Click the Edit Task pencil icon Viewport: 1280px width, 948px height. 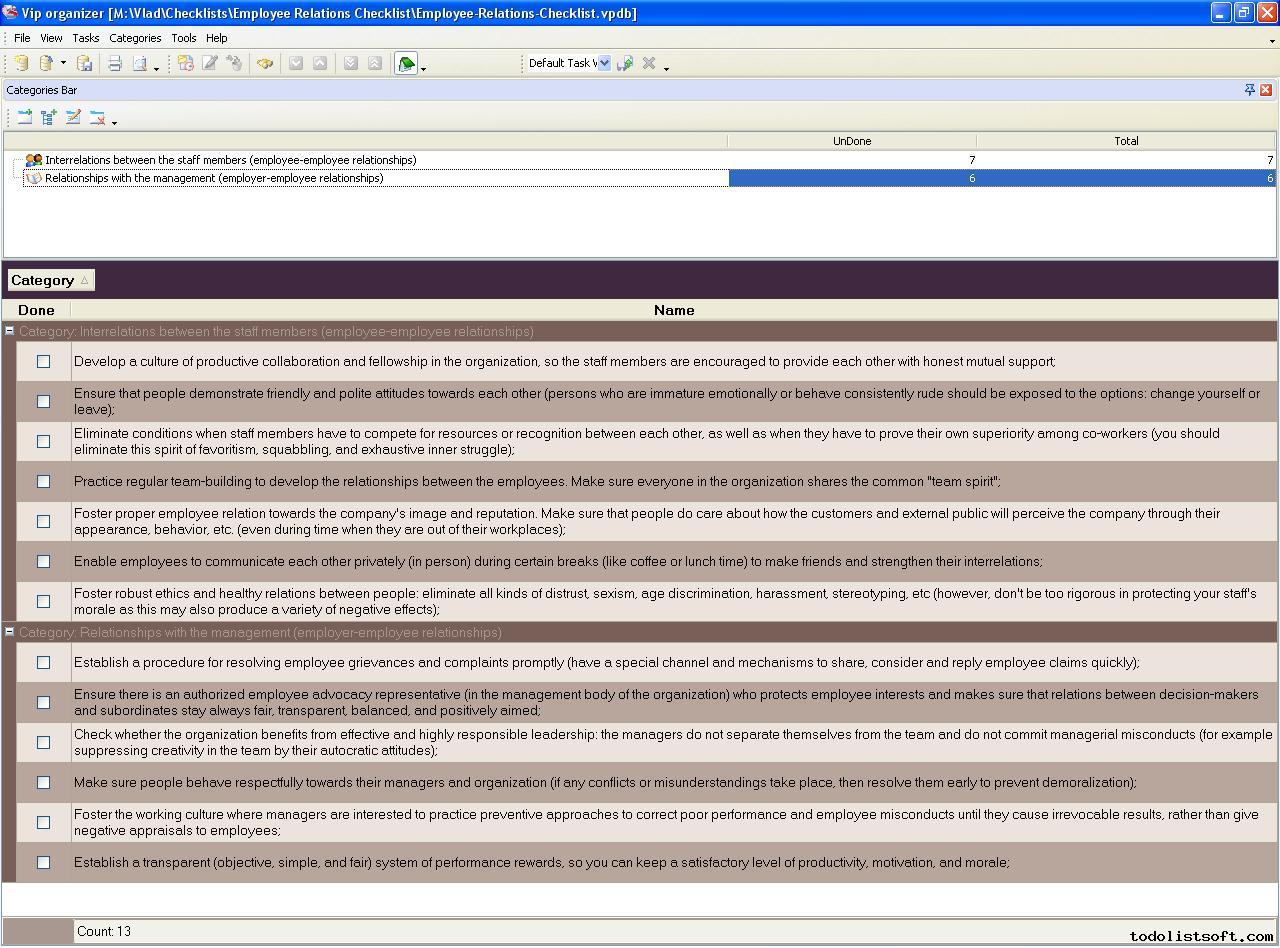pyautogui.click(x=210, y=64)
